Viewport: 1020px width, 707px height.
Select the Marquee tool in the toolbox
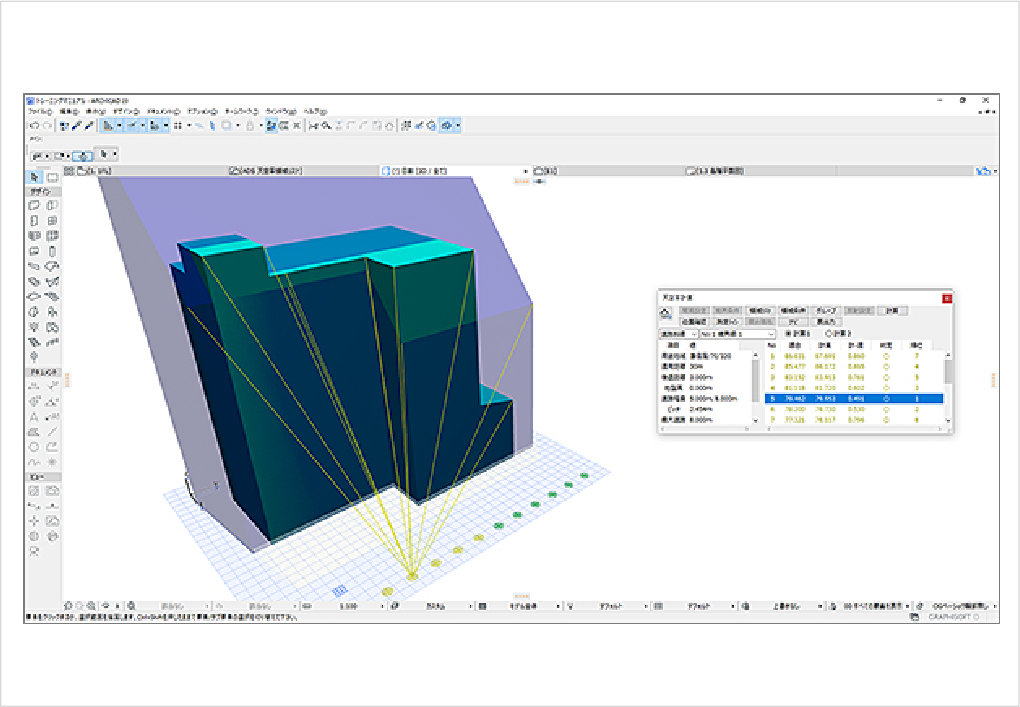coord(52,177)
